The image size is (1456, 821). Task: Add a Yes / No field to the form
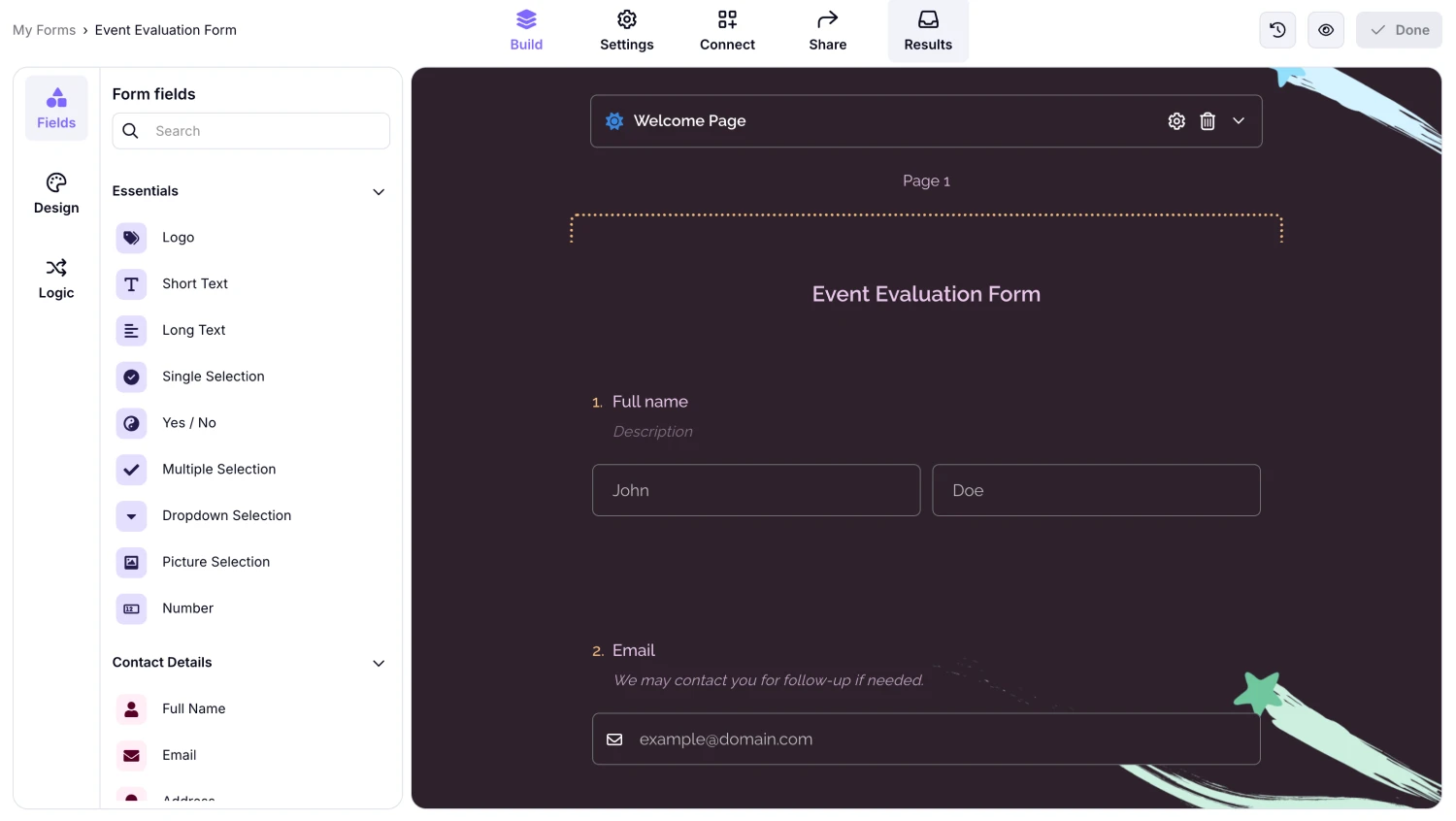[x=188, y=422]
